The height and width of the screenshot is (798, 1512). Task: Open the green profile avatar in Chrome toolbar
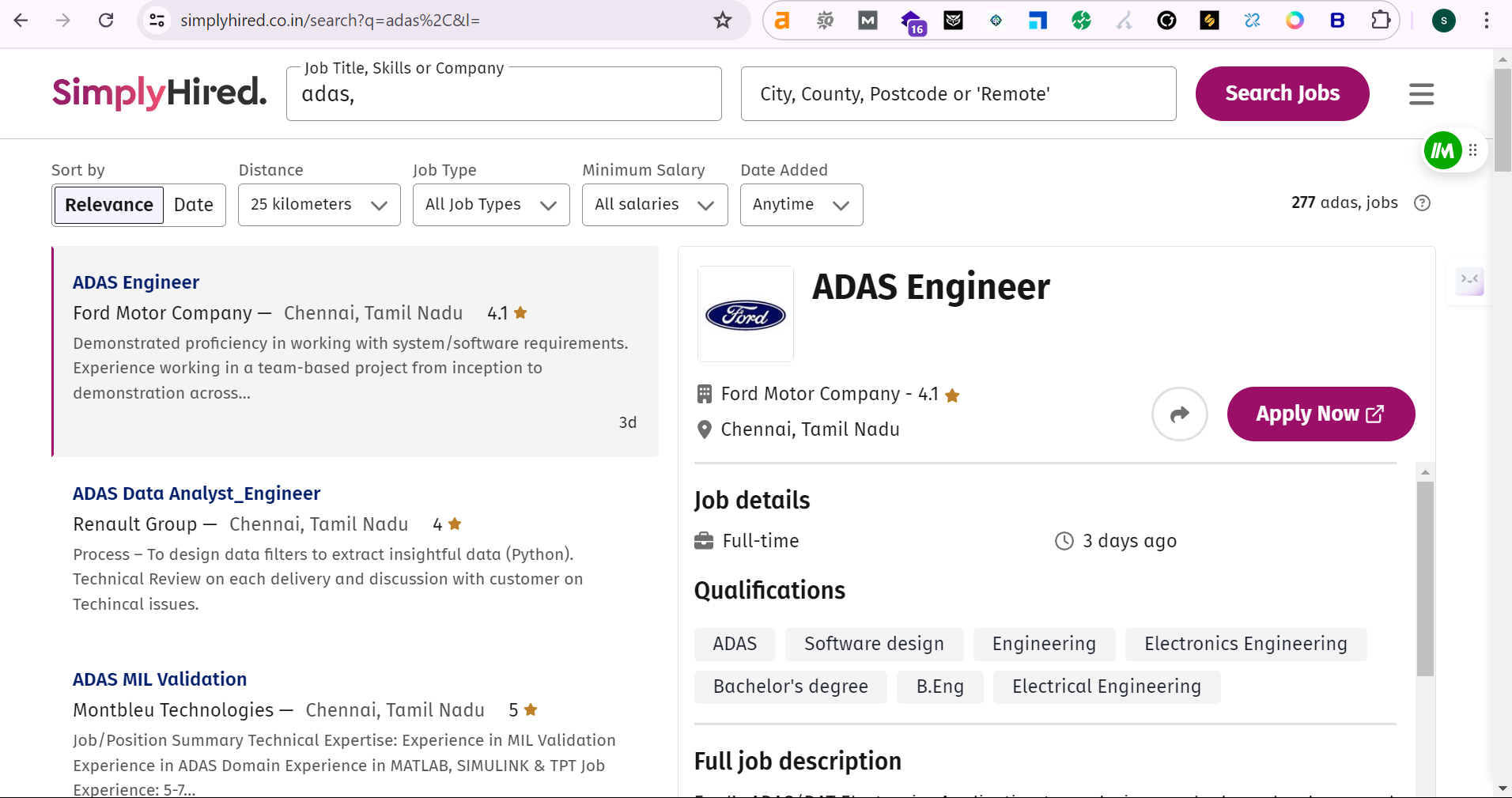[x=1445, y=21]
